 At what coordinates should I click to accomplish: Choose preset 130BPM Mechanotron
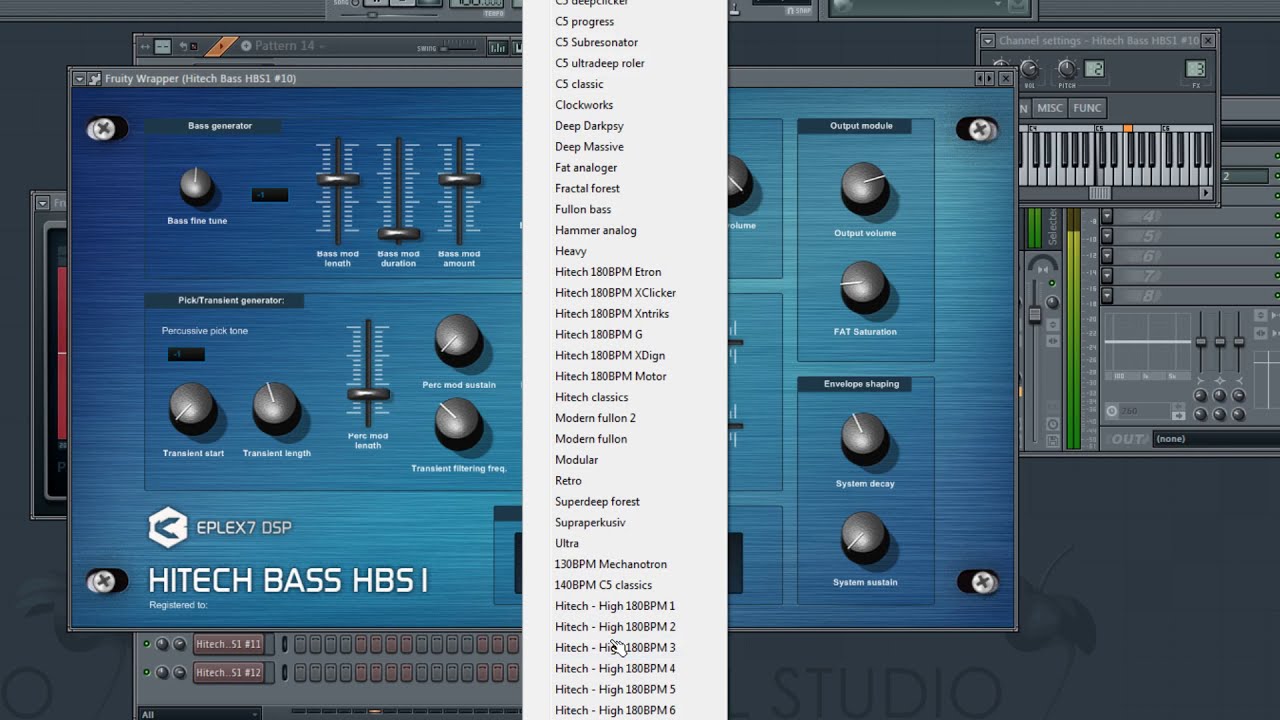point(611,564)
